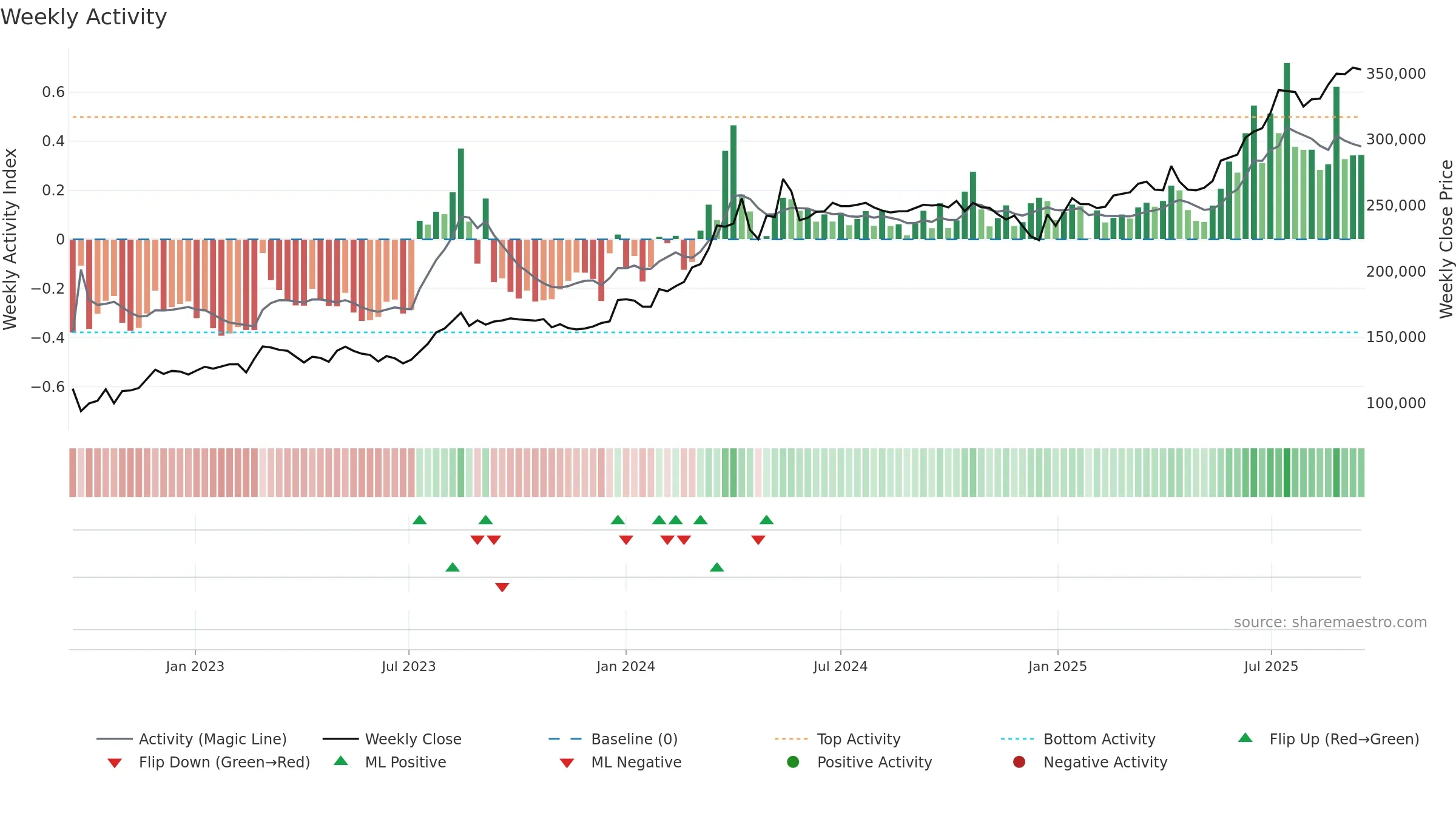Click the 150,000 price axis label
The height and width of the screenshot is (819, 1456).
tap(1396, 337)
